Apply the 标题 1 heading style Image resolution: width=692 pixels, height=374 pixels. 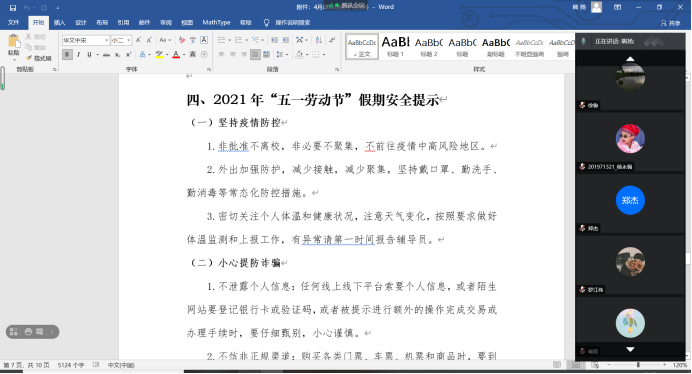pyautogui.click(x=395, y=46)
